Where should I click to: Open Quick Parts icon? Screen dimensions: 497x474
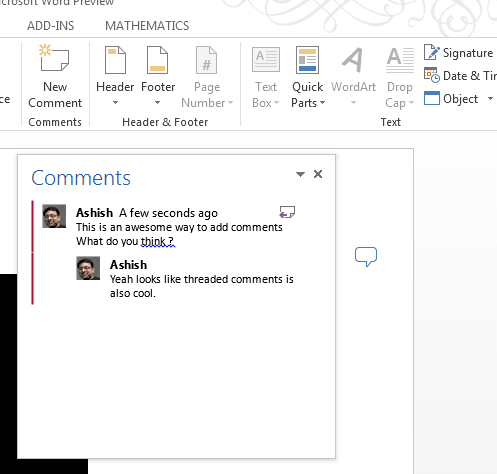[x=307, y=60]
